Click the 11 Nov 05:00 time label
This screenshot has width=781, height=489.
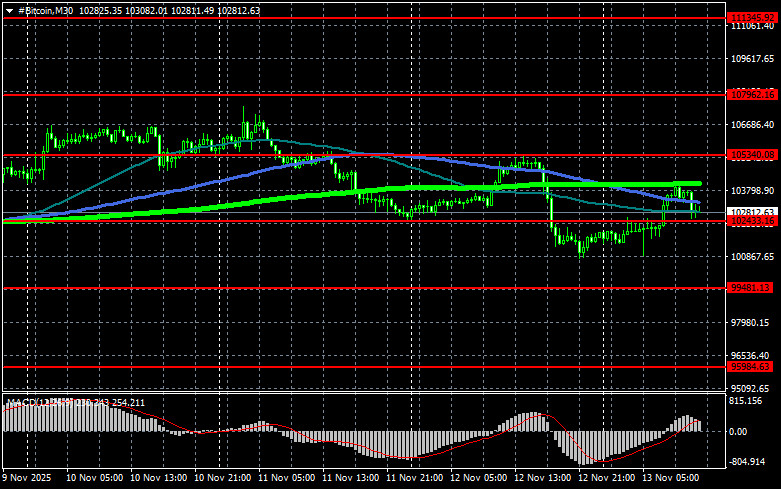[286, 478]
